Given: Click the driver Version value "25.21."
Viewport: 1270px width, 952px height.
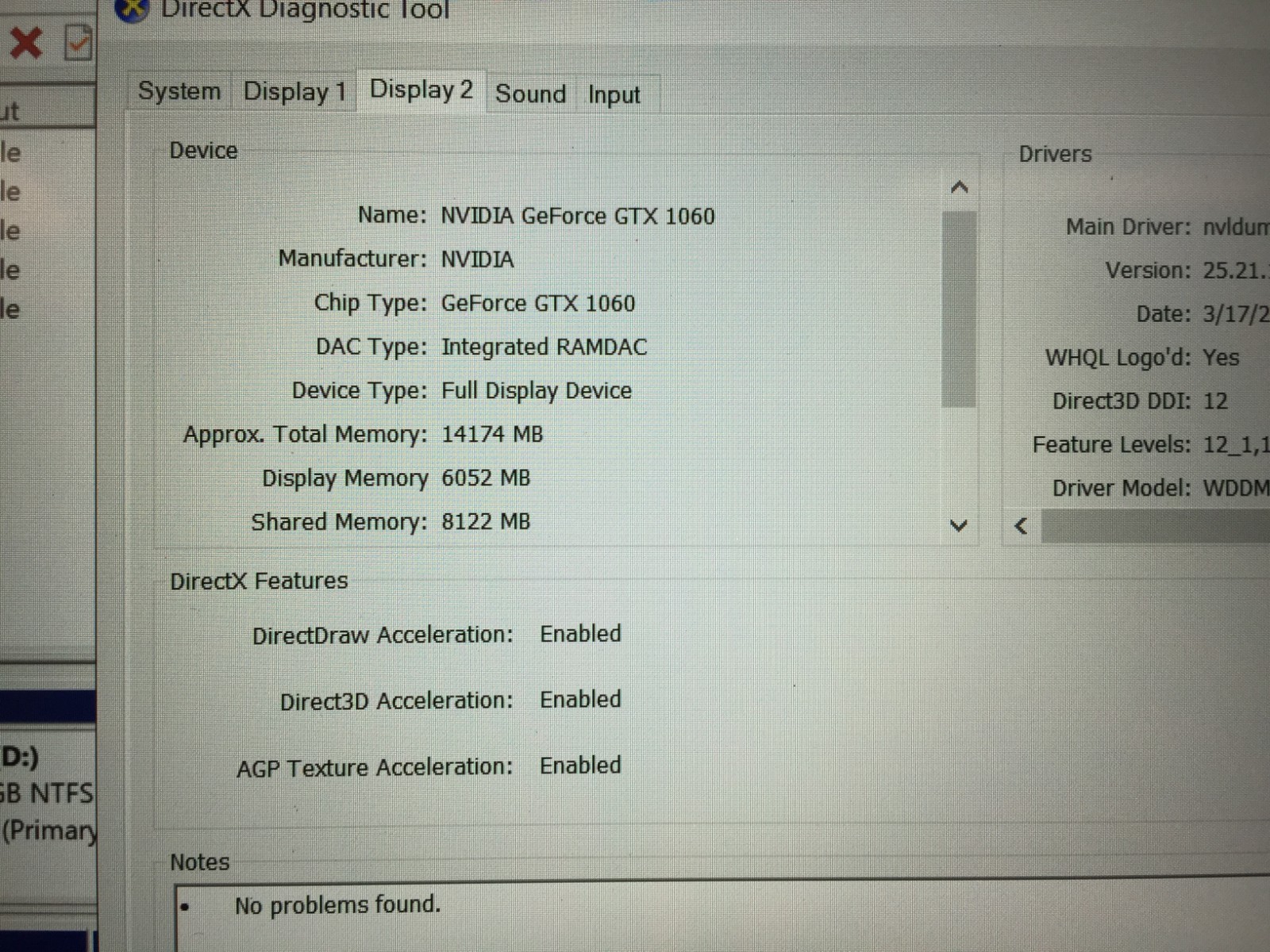Looking at the screenshot, I should coord(1235,271).
